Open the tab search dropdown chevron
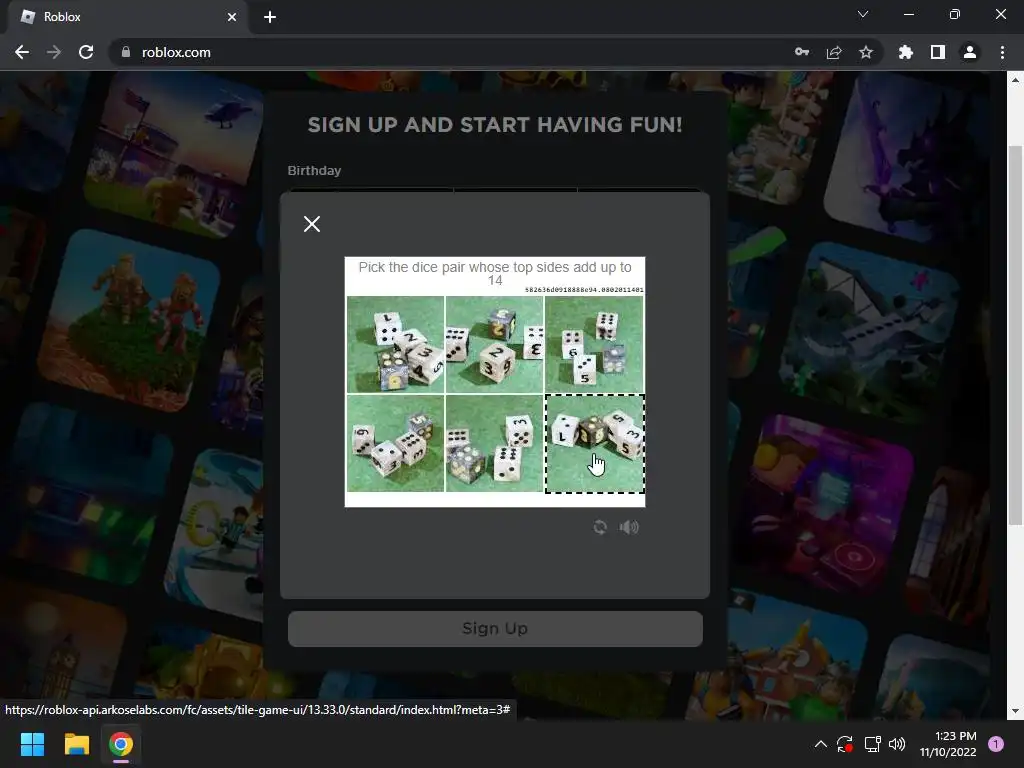Screen dimensions: 1024x768 tap(863, 14)
